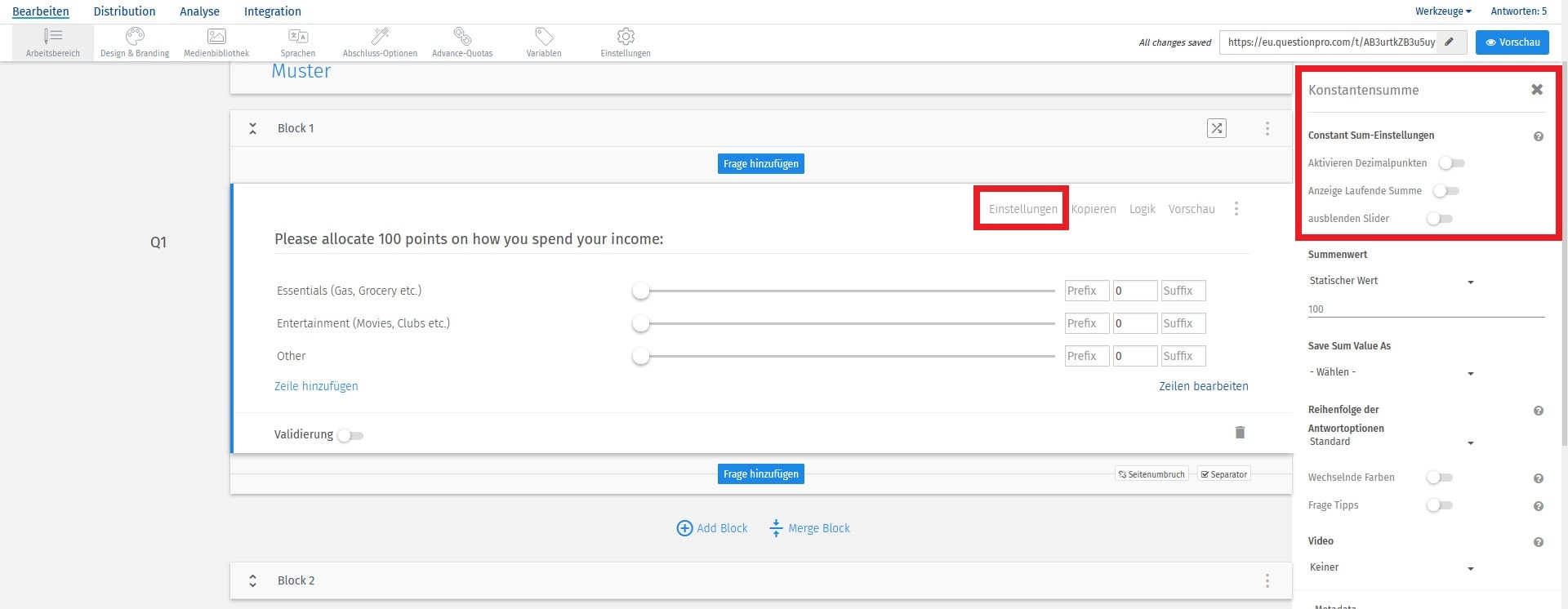Toggle the Separator checkbox button
The width and height of the screenshot is (1568, 609).
click(x=1223, y=474)
